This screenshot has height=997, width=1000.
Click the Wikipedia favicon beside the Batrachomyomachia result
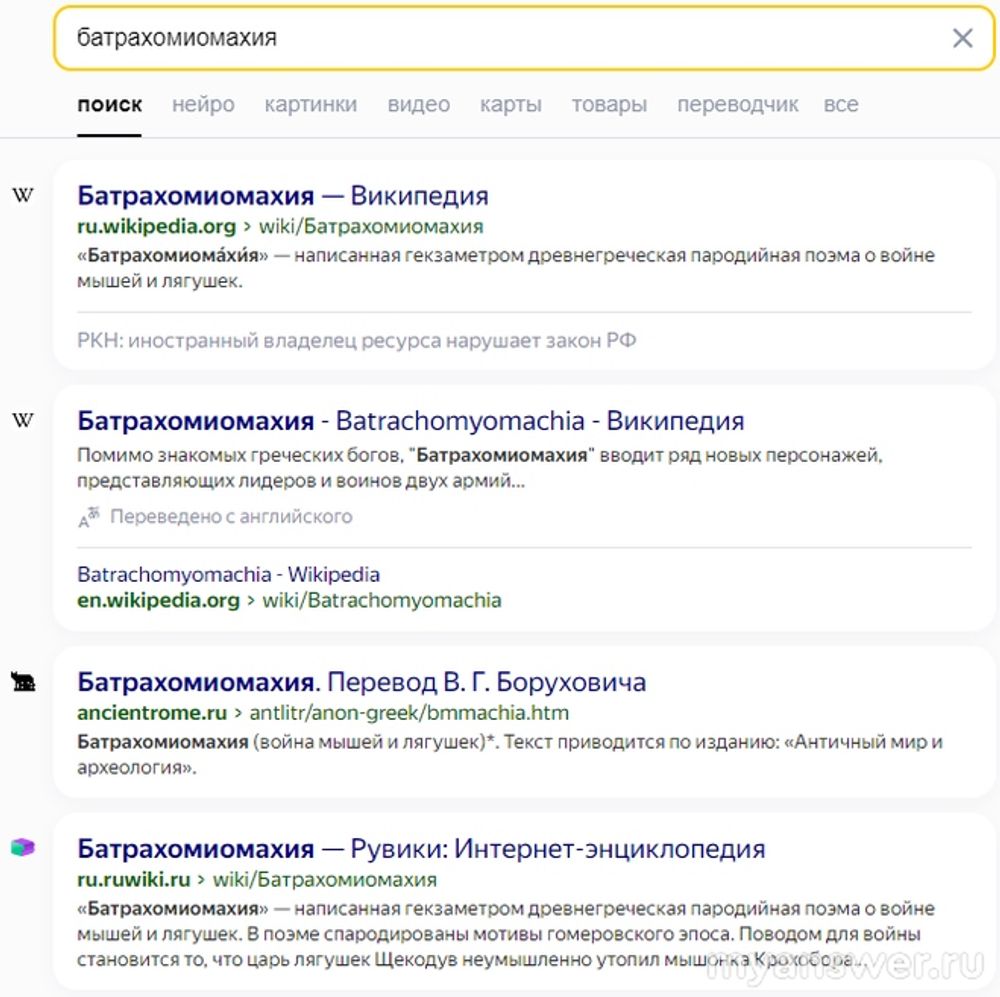tap(22, 420)
